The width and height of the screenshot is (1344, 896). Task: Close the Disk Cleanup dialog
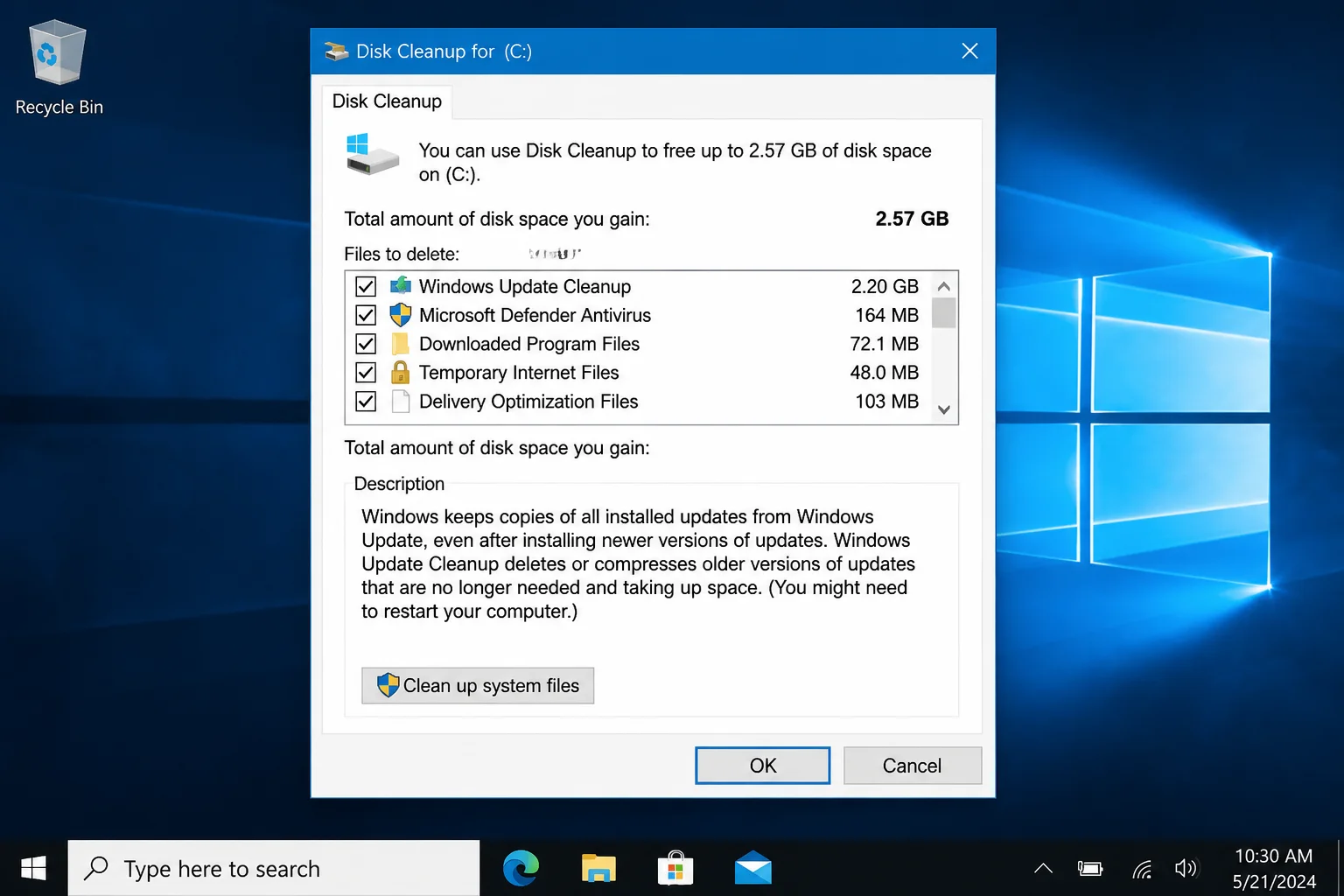coord(969,51)
